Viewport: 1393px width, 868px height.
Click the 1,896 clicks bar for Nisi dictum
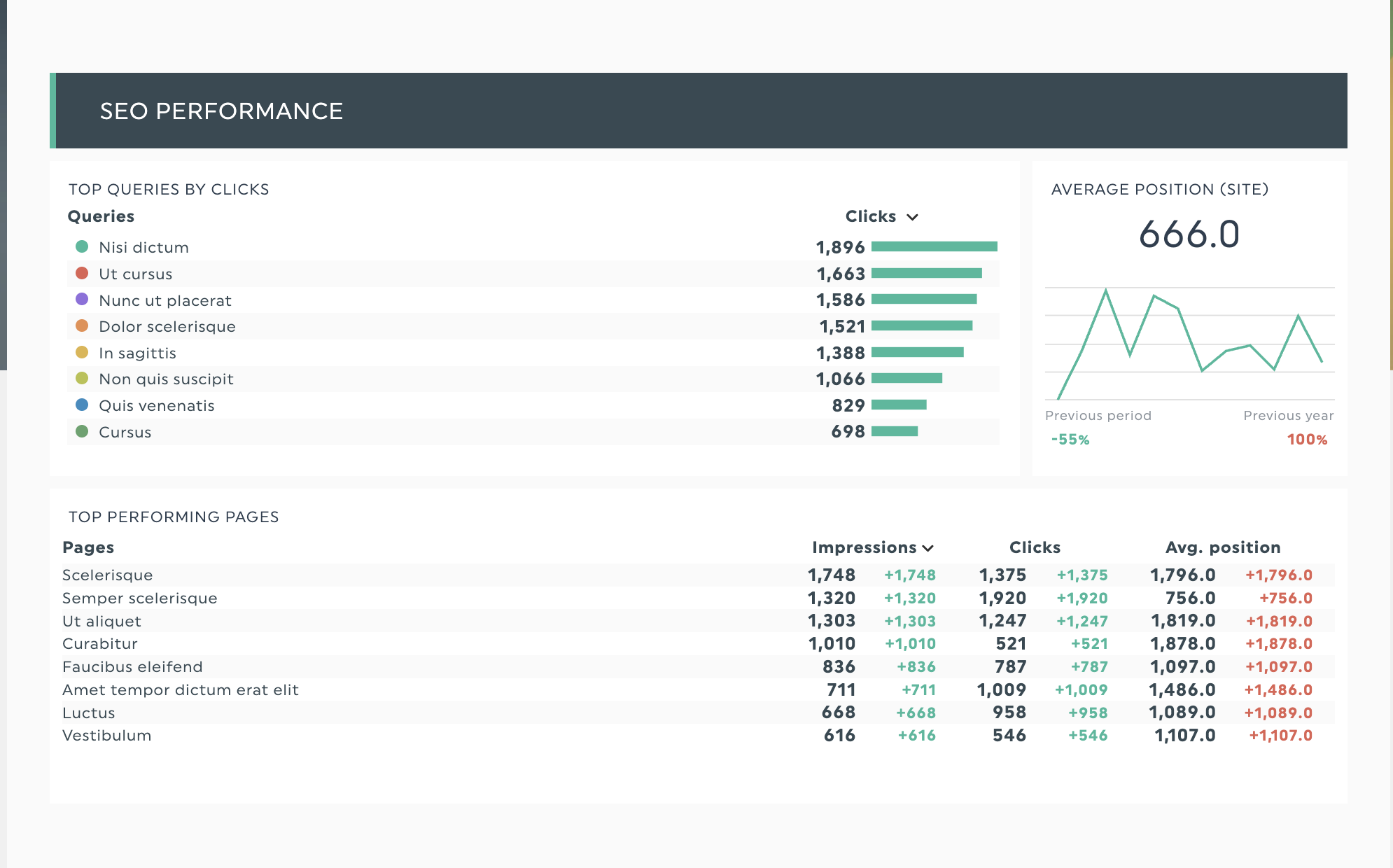click(x=934, y=246)
